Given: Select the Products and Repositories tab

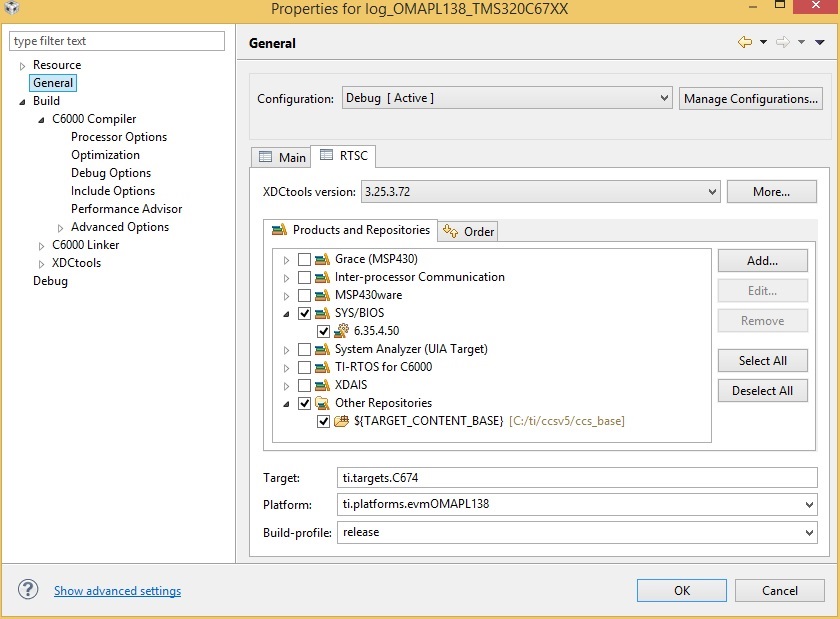Looking at the screenshot, I should (350, 230).
